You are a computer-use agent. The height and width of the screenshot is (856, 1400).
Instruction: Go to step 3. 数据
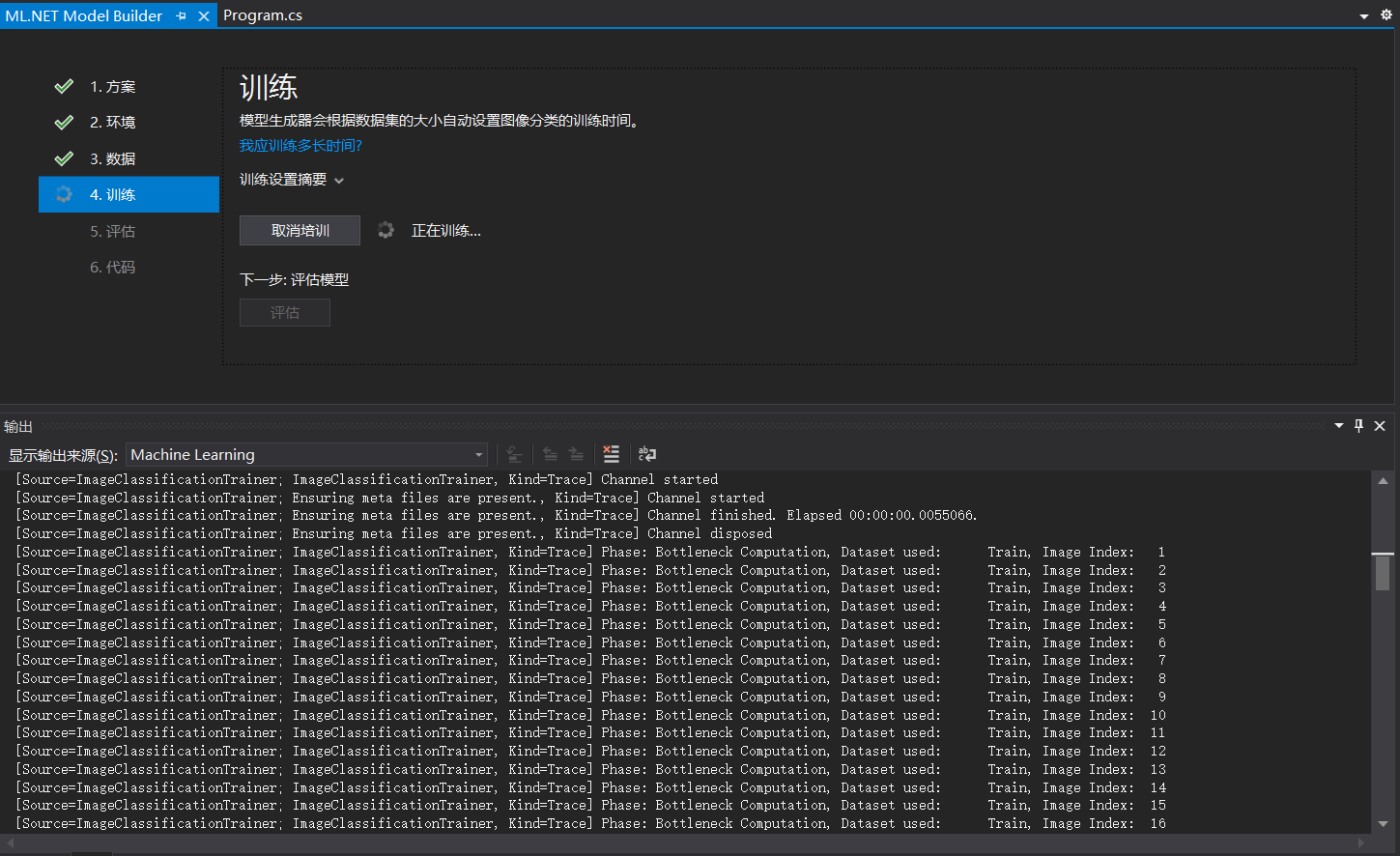pos(112,159)
